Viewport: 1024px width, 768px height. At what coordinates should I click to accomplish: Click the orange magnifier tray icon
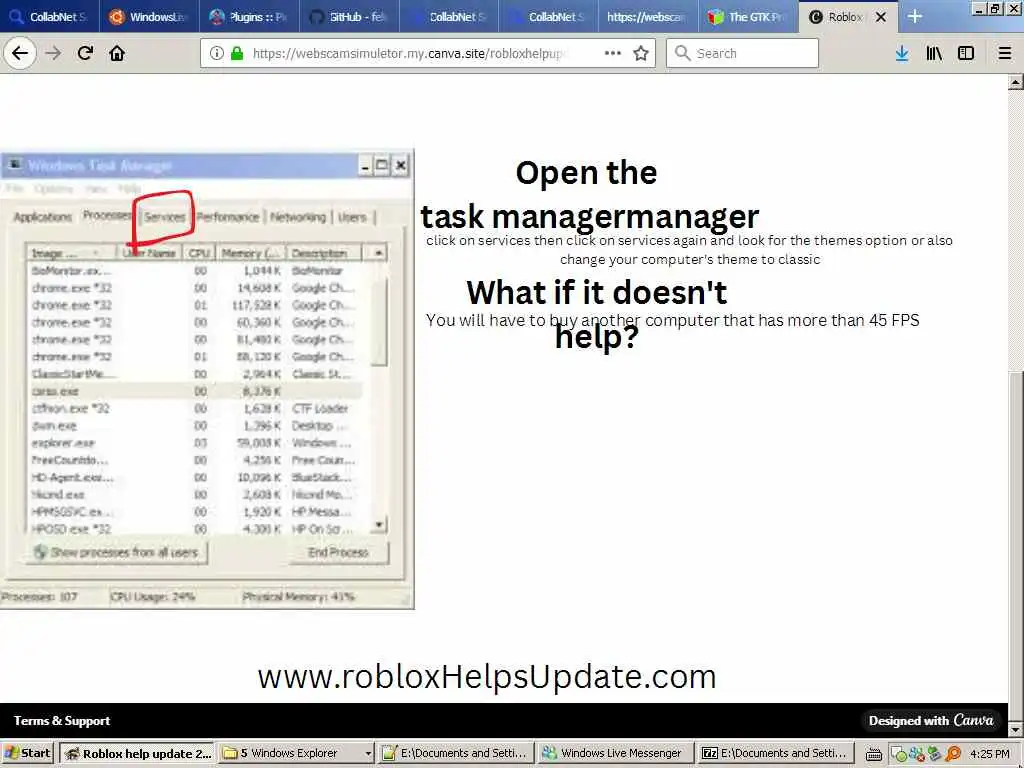pos(953,754)
